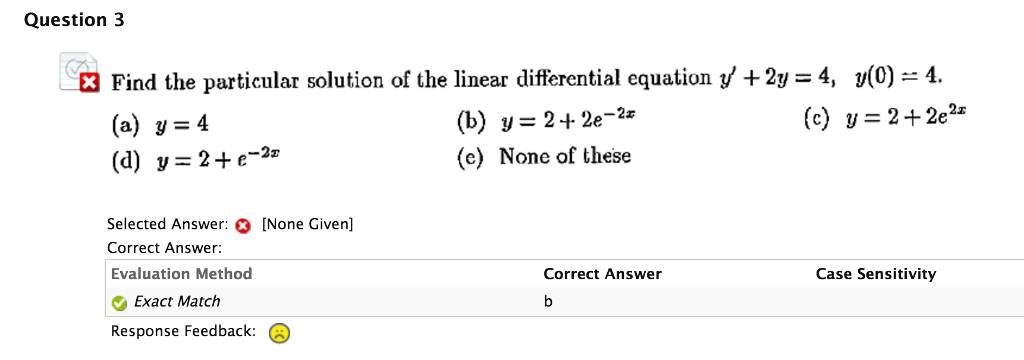Click the yellow sad face feedback icon
This screenshot has height=360, width=1024.
point(279,333)
